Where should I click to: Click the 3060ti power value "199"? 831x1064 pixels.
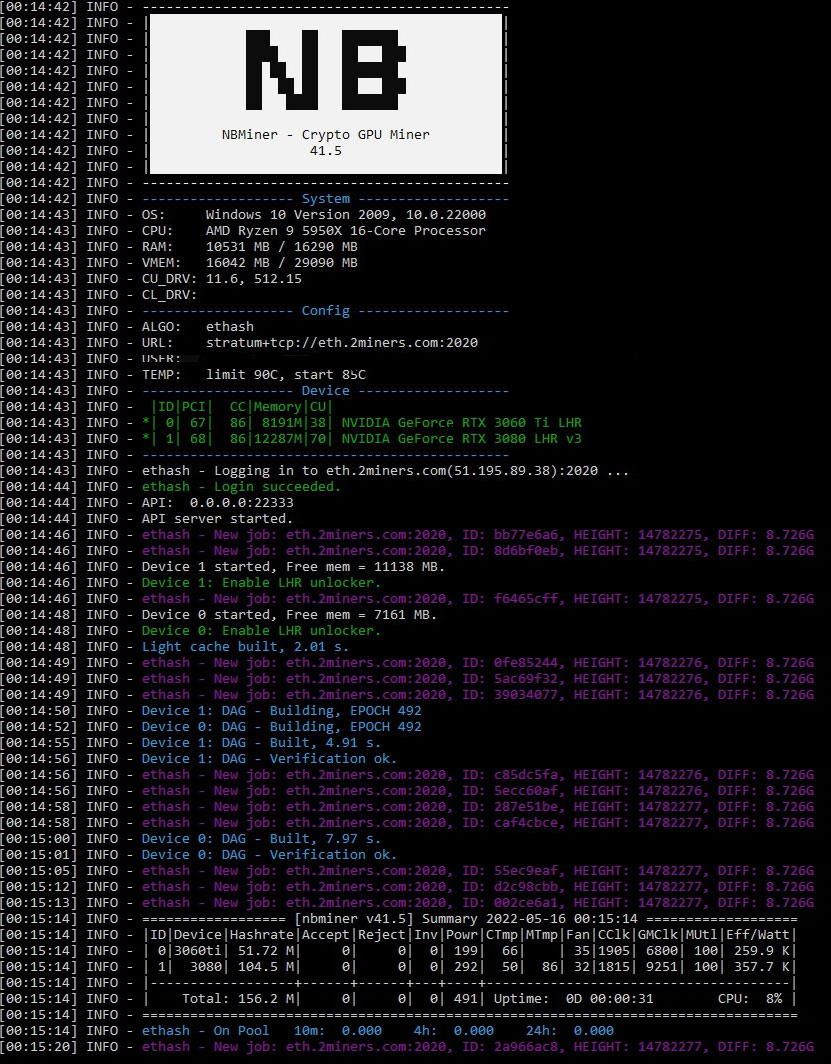point(466,951)
